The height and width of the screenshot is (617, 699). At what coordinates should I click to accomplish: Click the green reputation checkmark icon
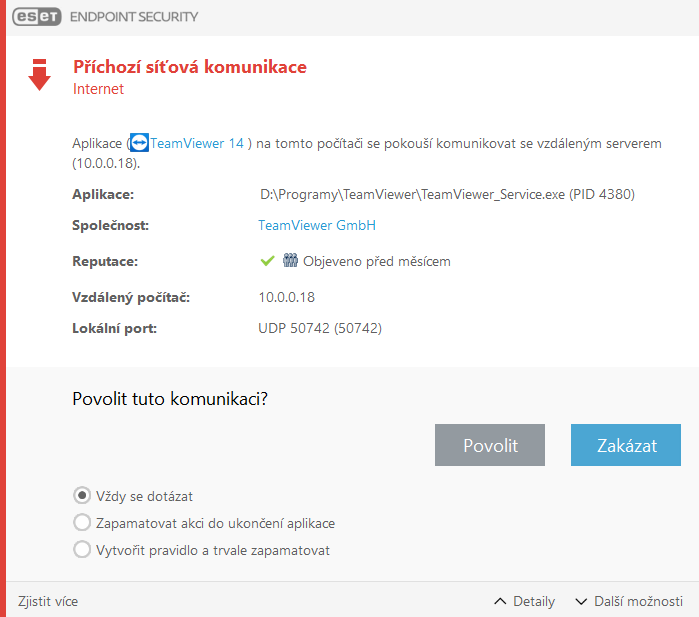[x=267, y=261]
